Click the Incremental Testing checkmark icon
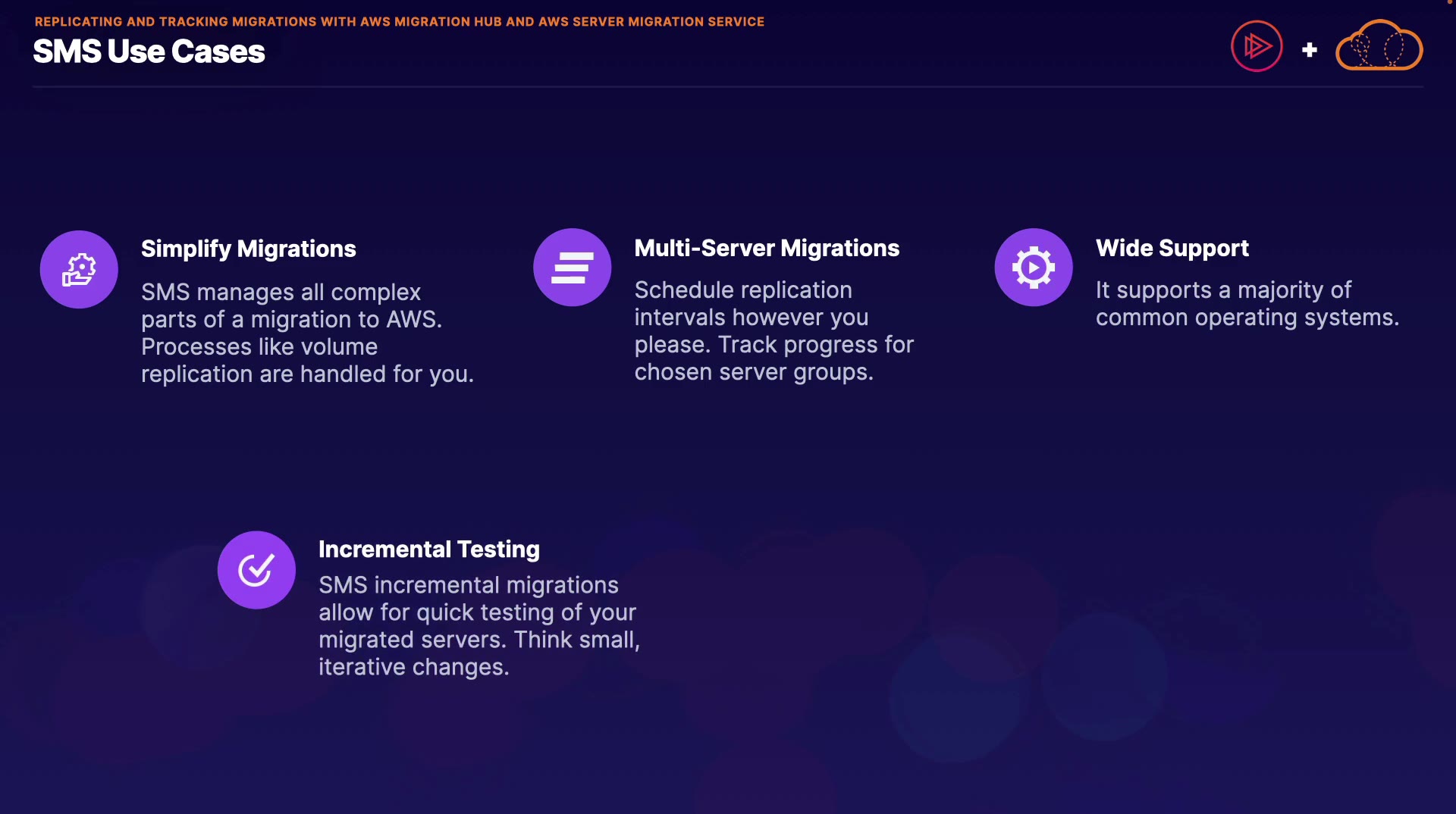The image size is (1456, 814). click(x=256, y=570)
